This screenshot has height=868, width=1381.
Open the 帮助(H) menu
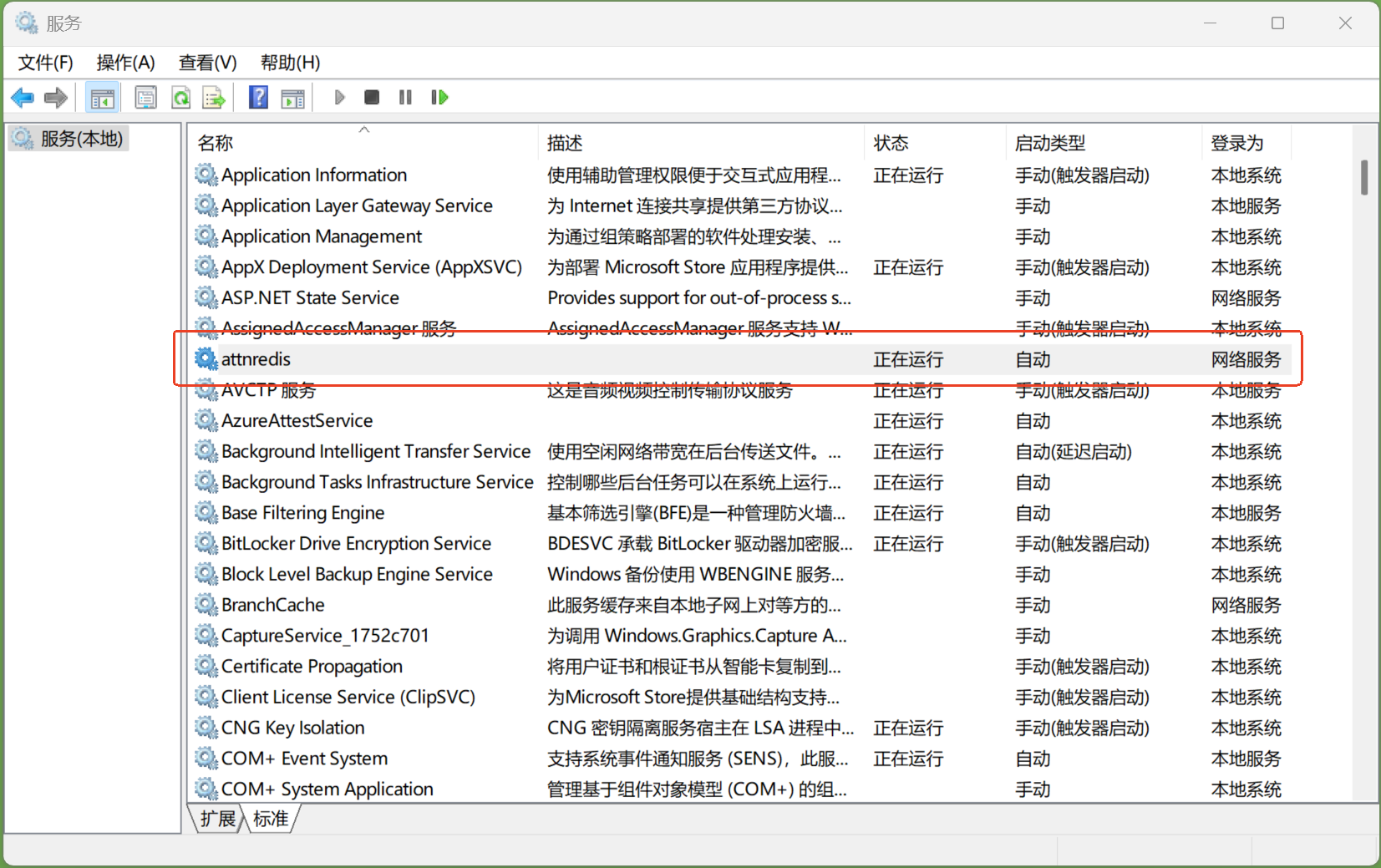[x=290, y=63]
